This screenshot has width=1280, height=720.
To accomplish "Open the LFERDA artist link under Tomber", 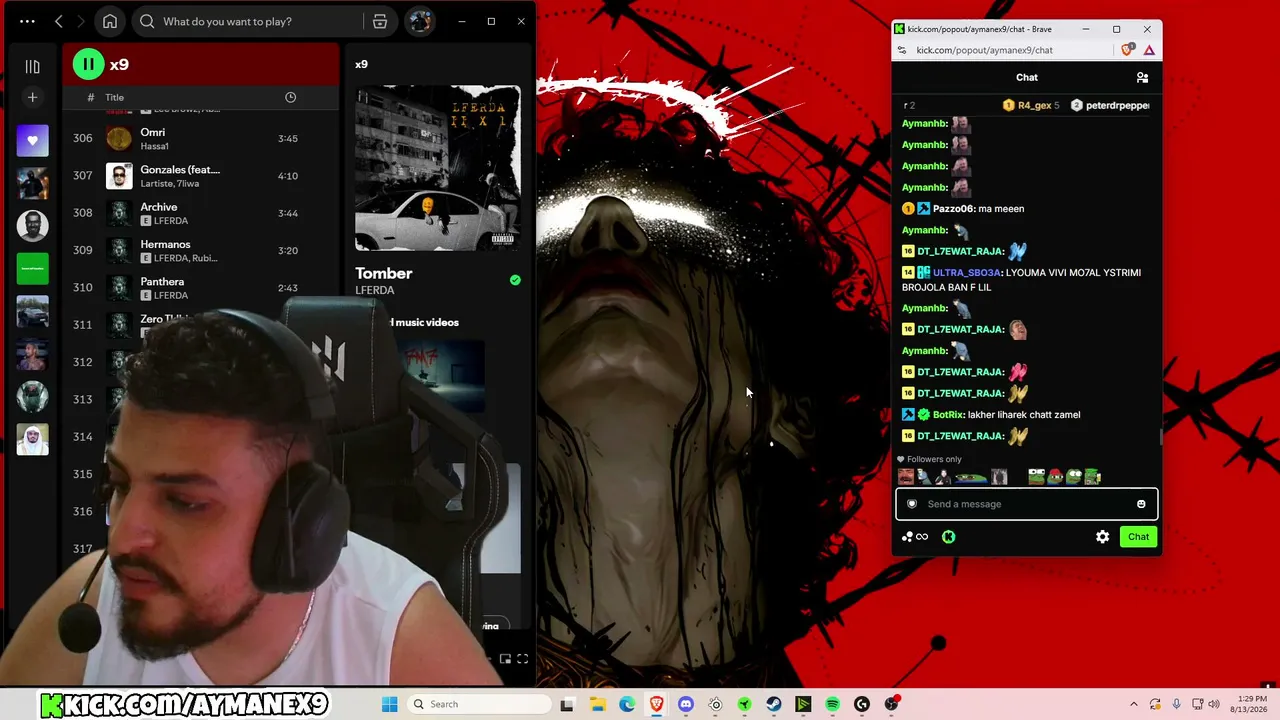I will (x=375, y=290).
